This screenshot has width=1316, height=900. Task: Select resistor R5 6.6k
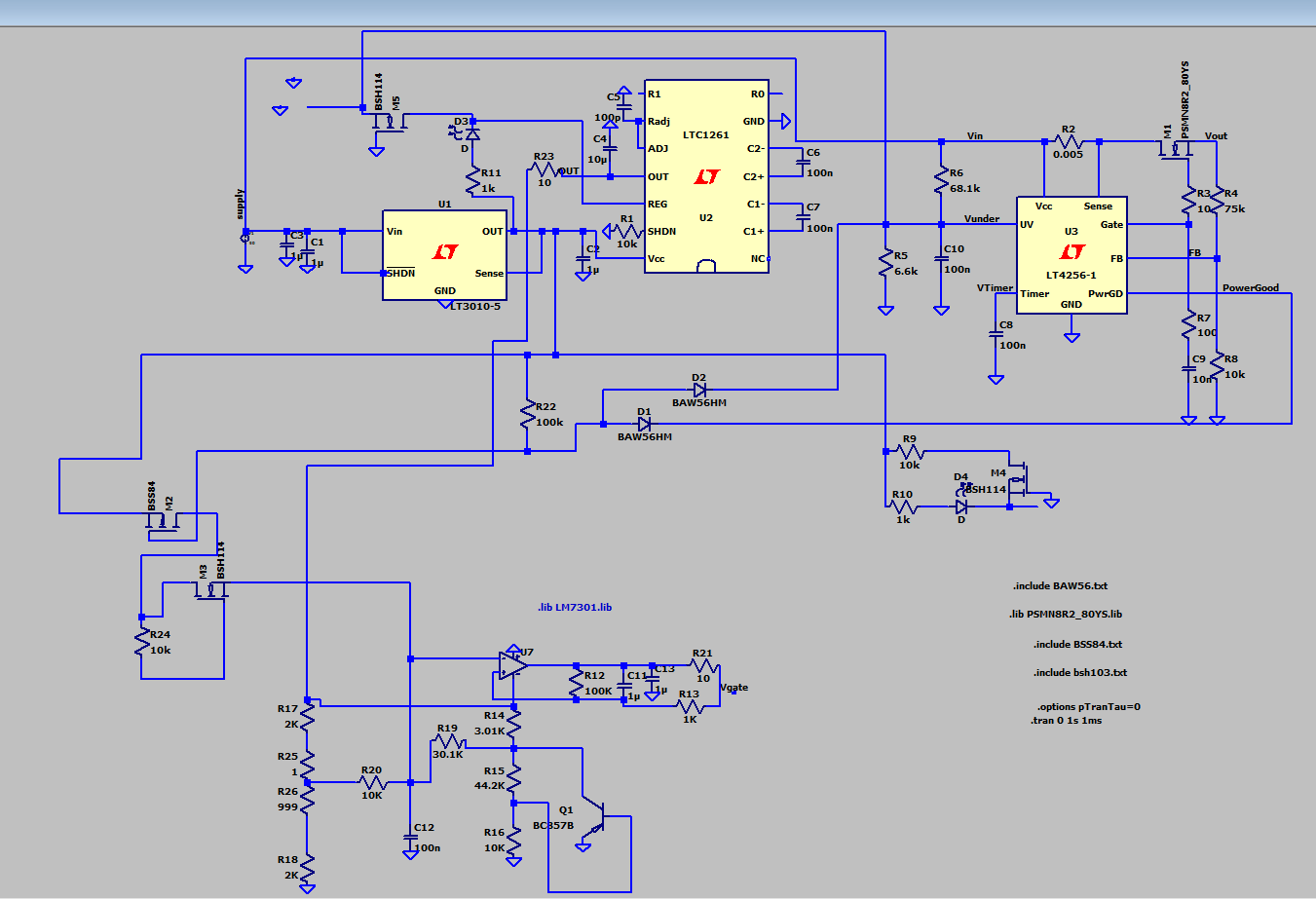tap(885, 263)
